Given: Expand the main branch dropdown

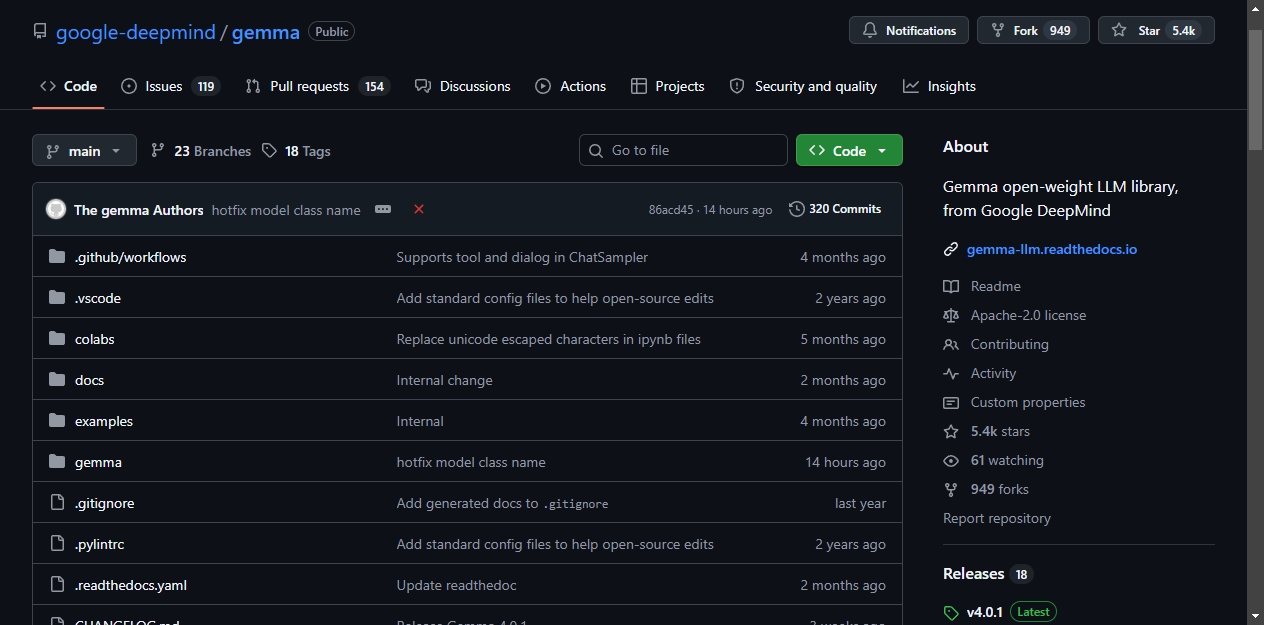Looking at the screenshot, I should [x=84, y=150].
